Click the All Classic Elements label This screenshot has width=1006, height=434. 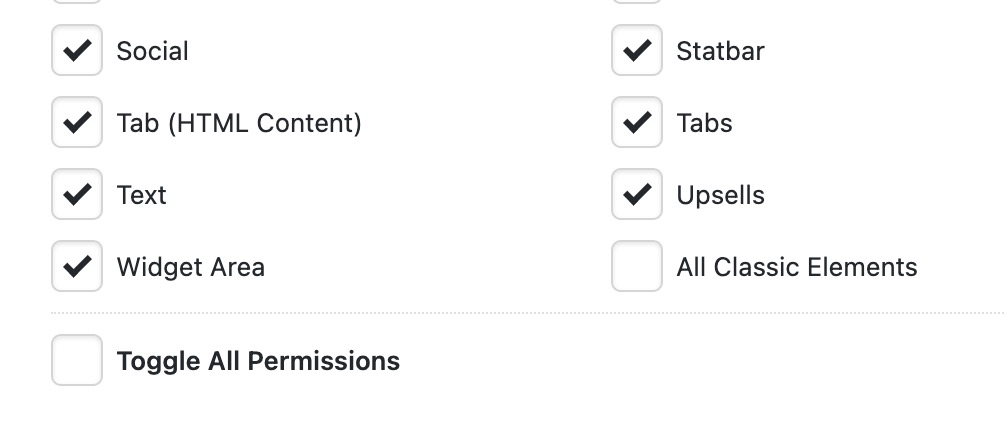pyautogui.click(x=796, y=267)
